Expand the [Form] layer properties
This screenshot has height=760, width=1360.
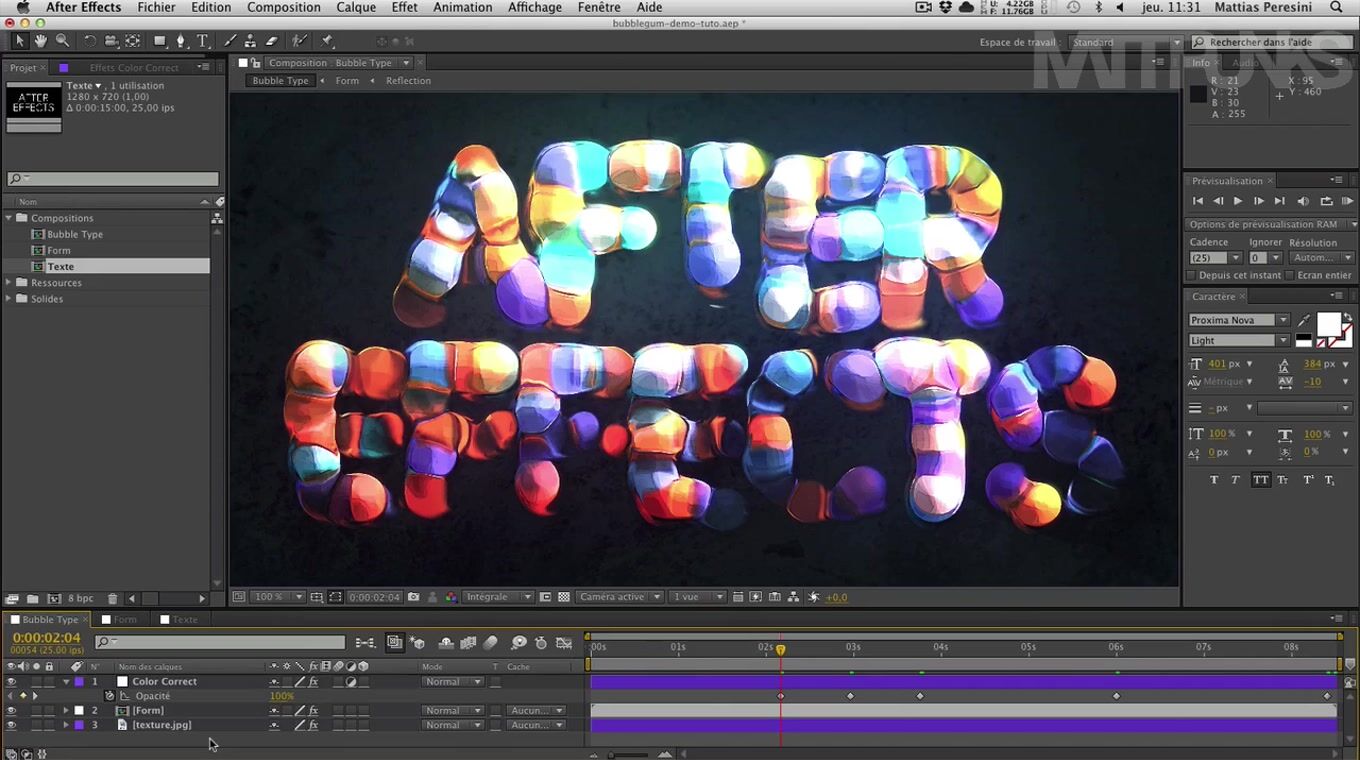point(66,711)
